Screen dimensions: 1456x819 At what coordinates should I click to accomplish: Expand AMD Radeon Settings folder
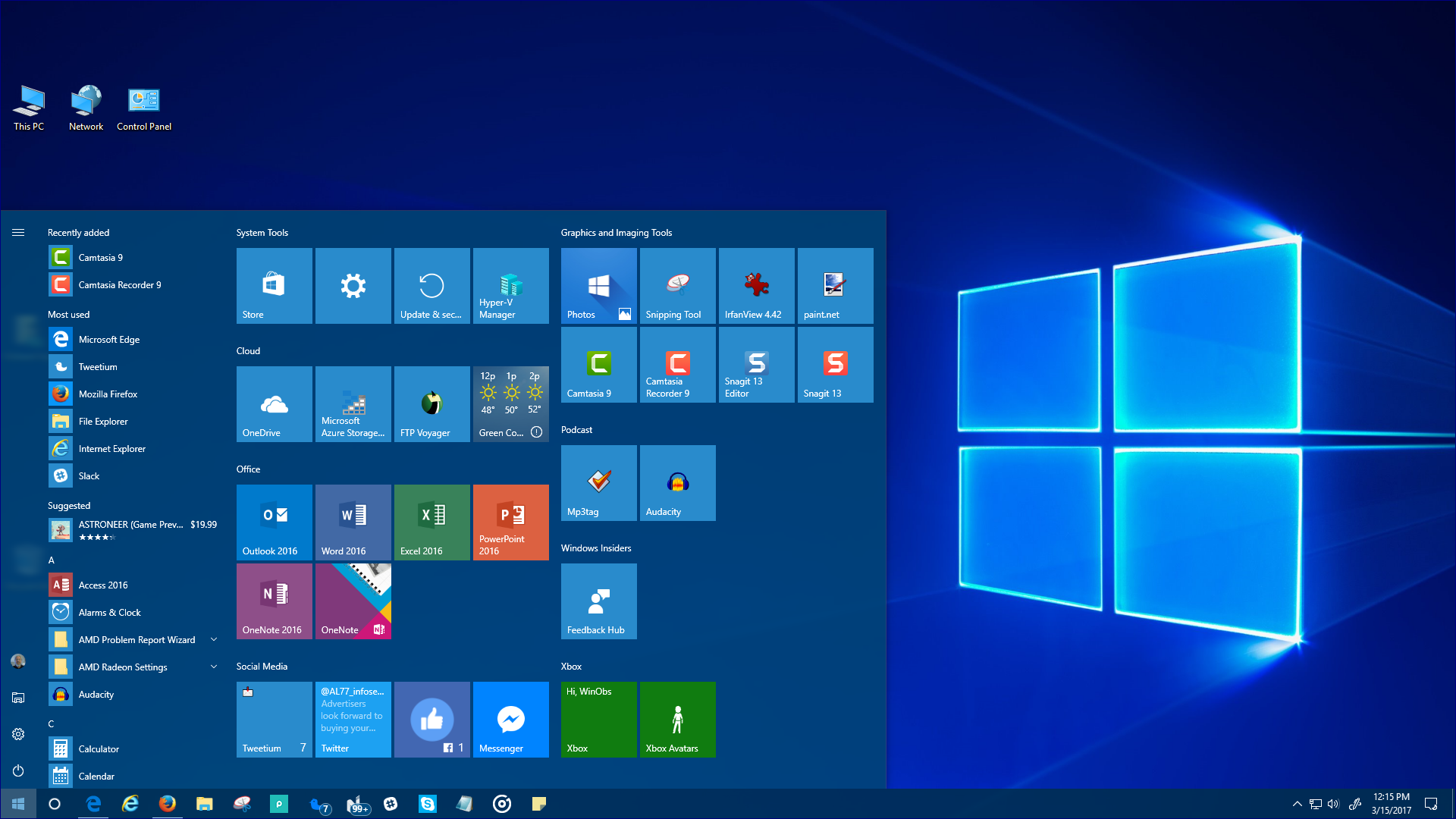tap(214, 667)
